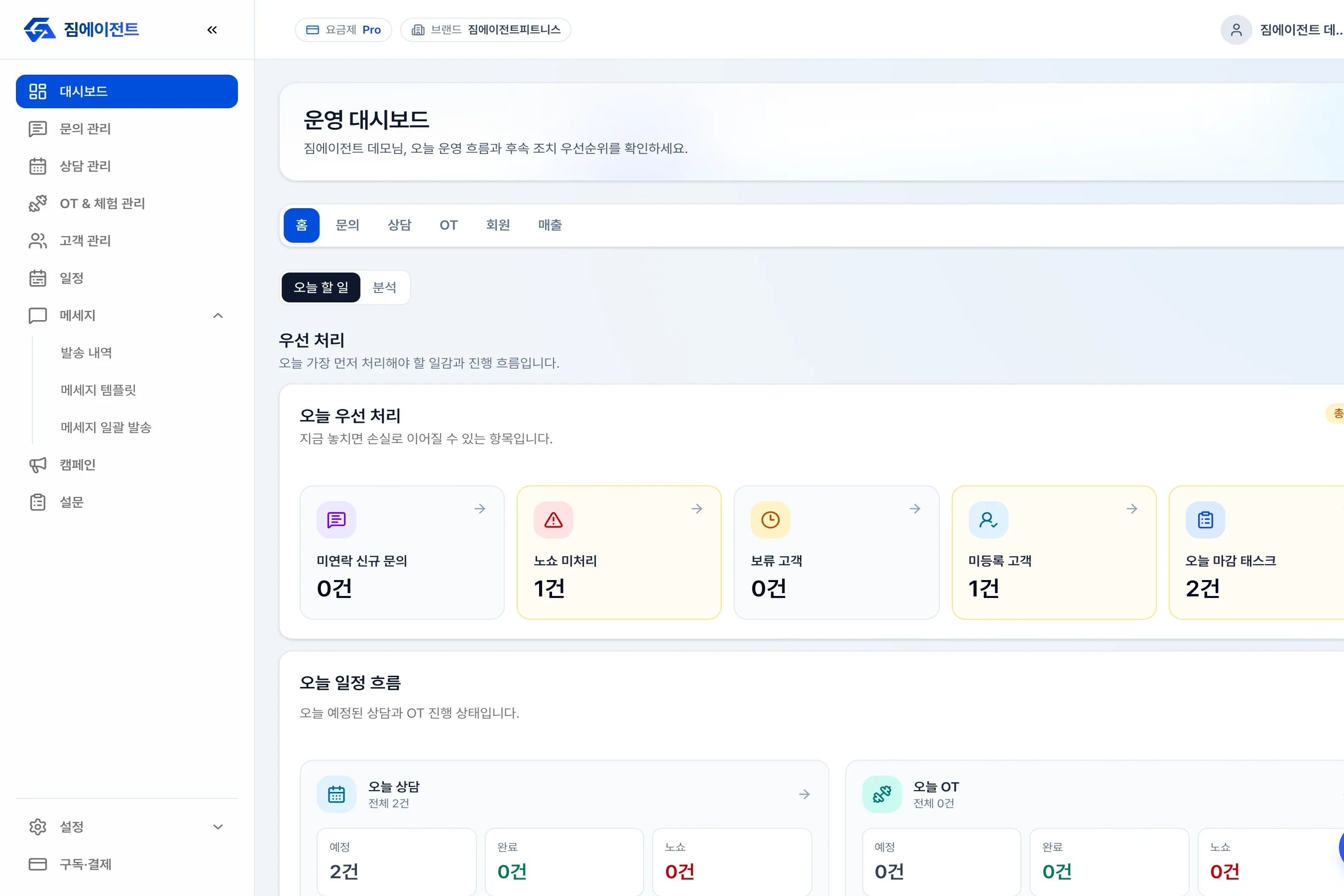The width and height of the screenshot is (1344, 896).
Task: Open arrow on 미연락 신규 문의 card
Action: pos(480,509)
